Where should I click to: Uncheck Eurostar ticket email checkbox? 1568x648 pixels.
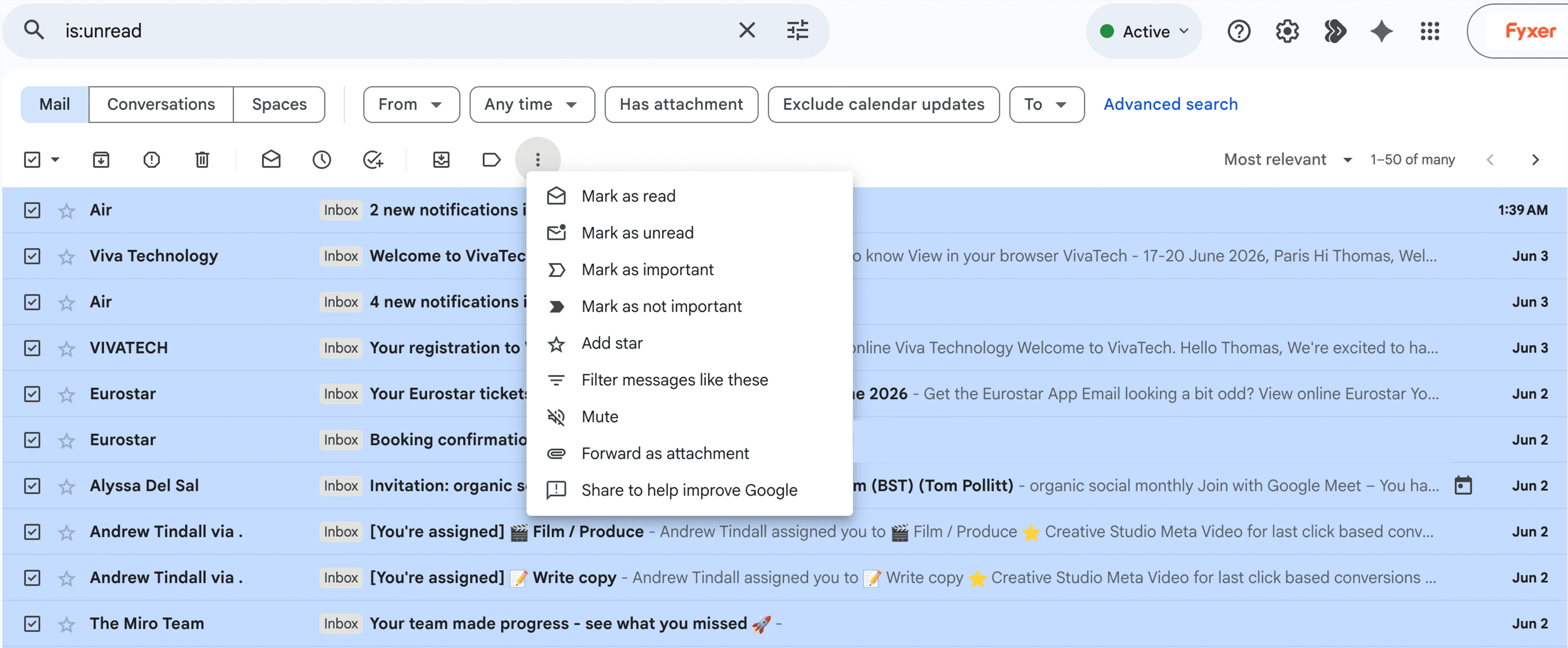[x=32, y=394]
